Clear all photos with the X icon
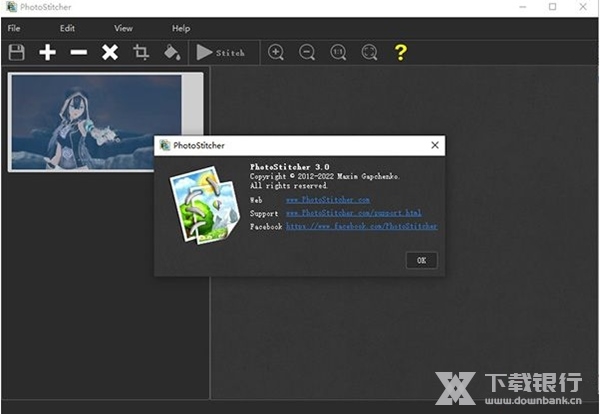 tap(110, 52)
